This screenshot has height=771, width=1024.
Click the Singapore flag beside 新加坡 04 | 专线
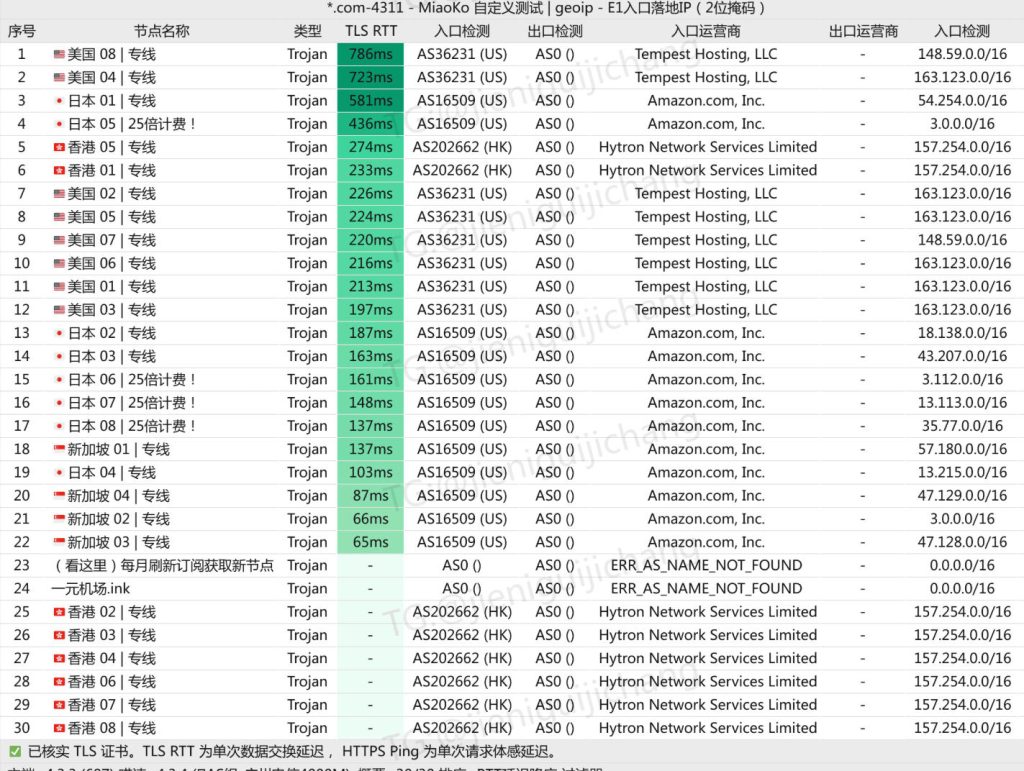[x=59, y=496]
